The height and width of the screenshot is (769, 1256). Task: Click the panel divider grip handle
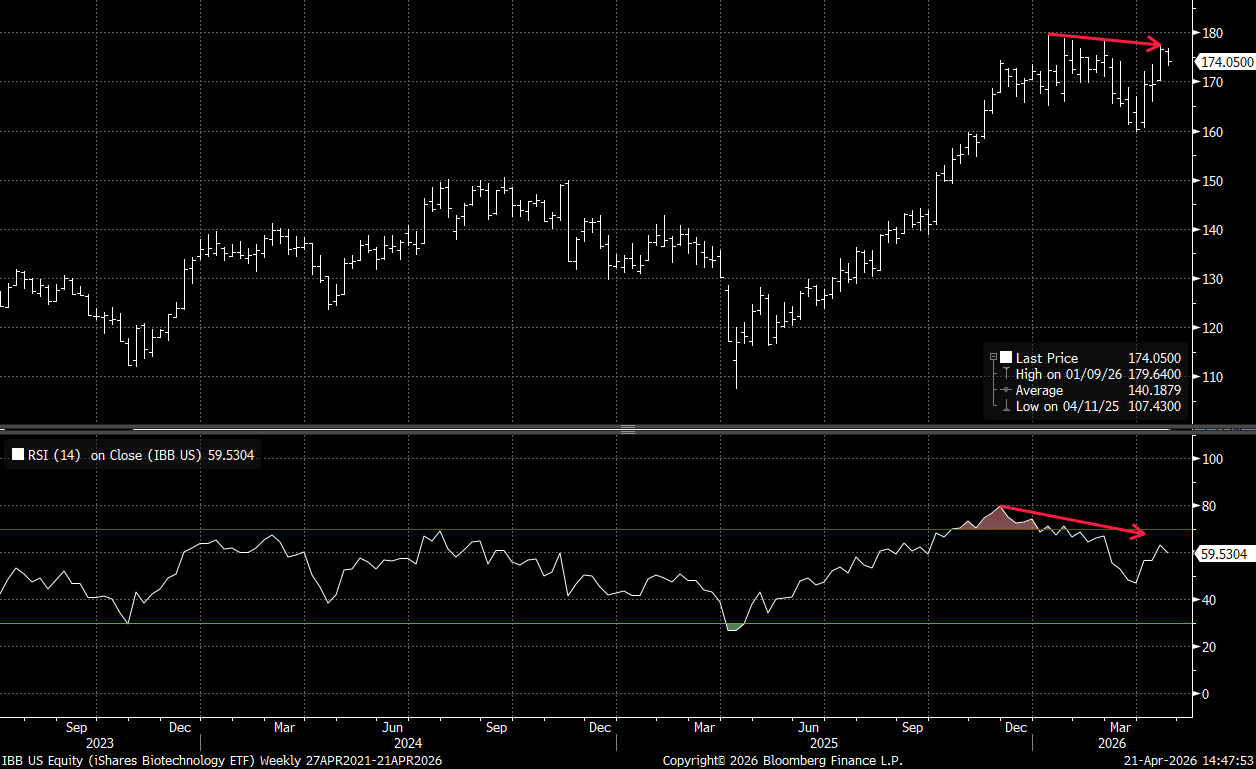pos(628,429)
